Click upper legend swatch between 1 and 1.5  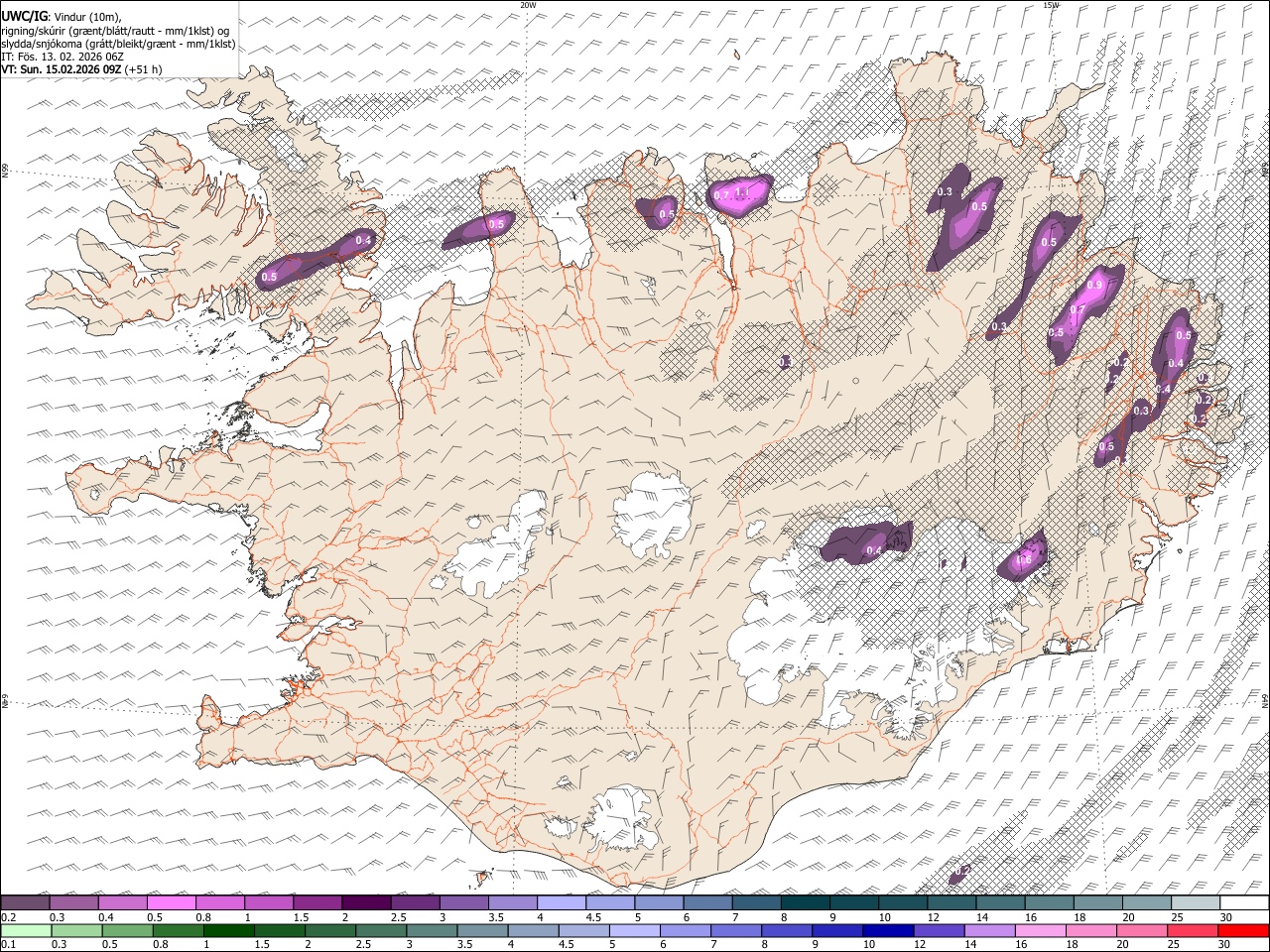[x=269, y=902]
